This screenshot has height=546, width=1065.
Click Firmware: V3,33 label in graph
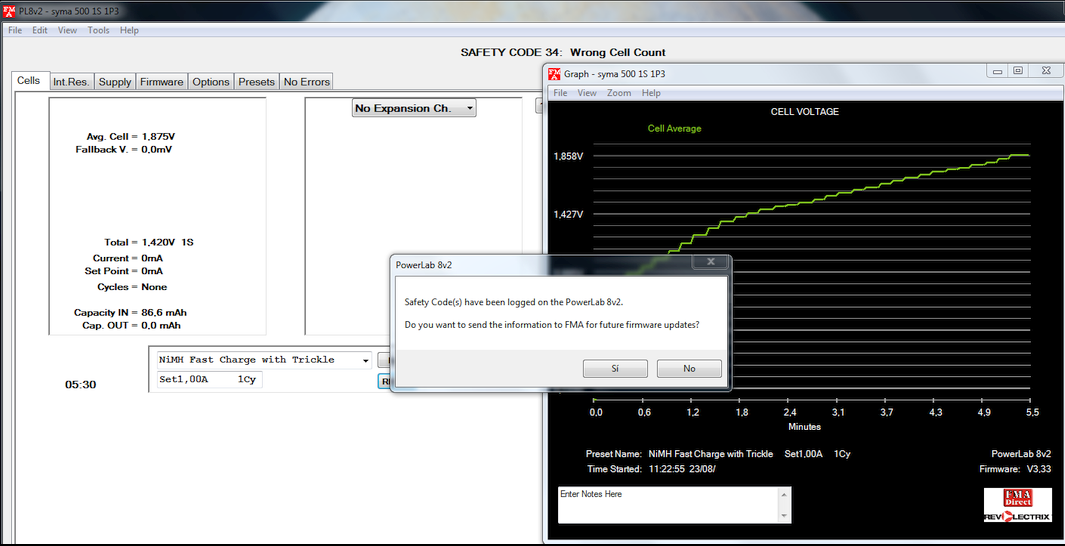point(1015,469)
